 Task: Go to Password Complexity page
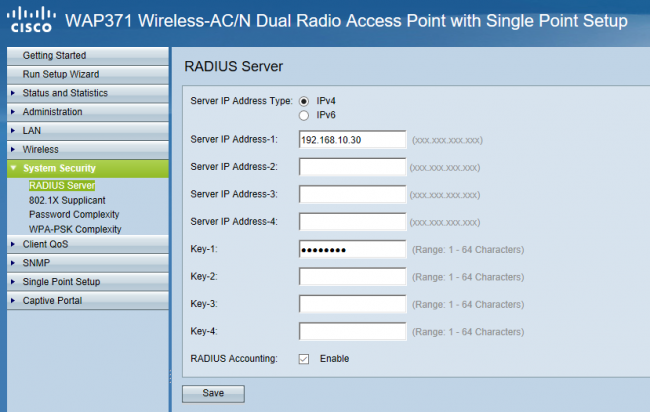click(74, 215)
